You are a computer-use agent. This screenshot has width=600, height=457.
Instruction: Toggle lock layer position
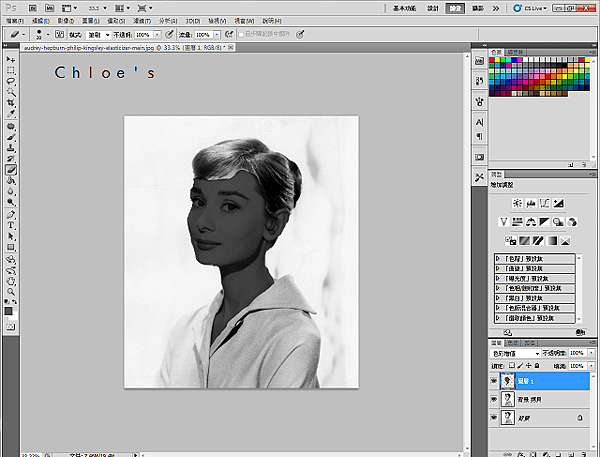coord(529,366)
